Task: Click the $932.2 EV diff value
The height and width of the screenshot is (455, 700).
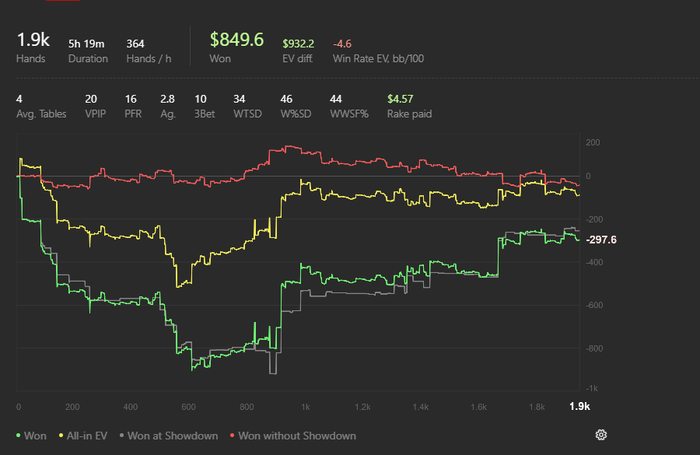Action: click(x=298, y=43)
